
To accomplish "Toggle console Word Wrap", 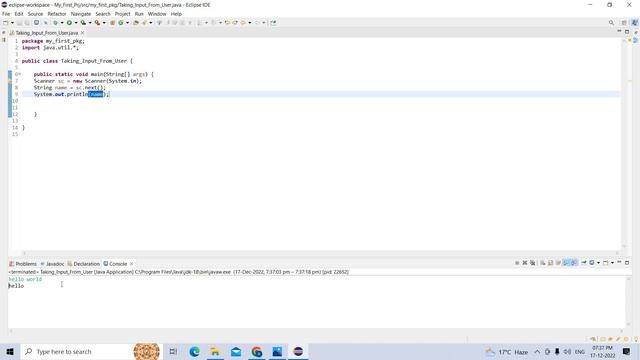I will (x=558, y=263).
